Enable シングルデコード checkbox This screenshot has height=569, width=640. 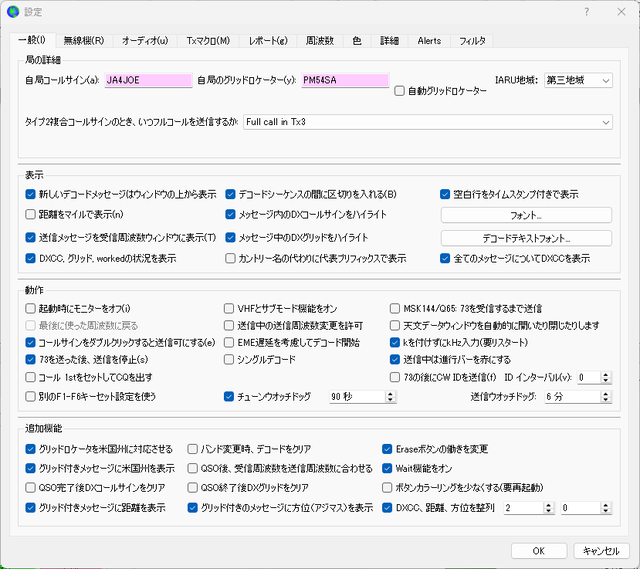click(x=229, y=360)
